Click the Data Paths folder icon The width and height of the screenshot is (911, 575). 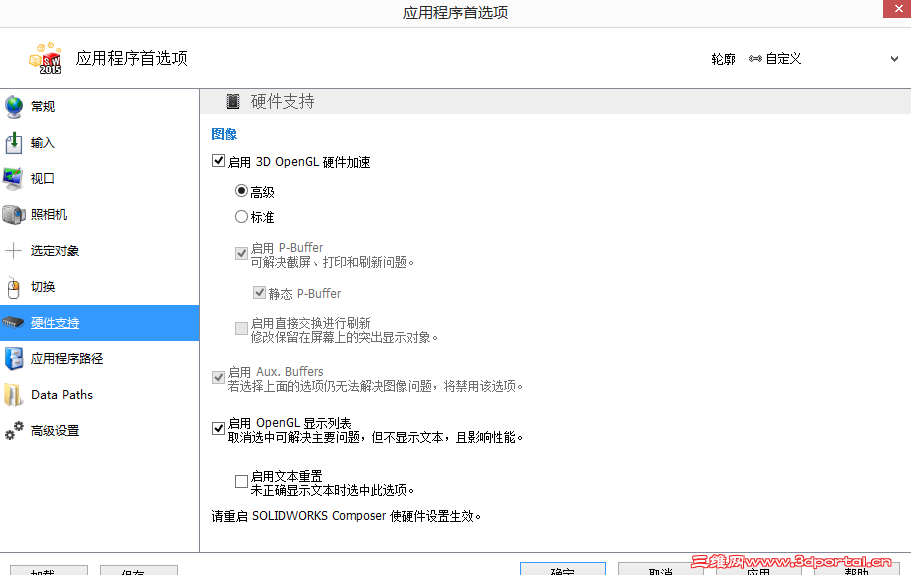point(13,395)
